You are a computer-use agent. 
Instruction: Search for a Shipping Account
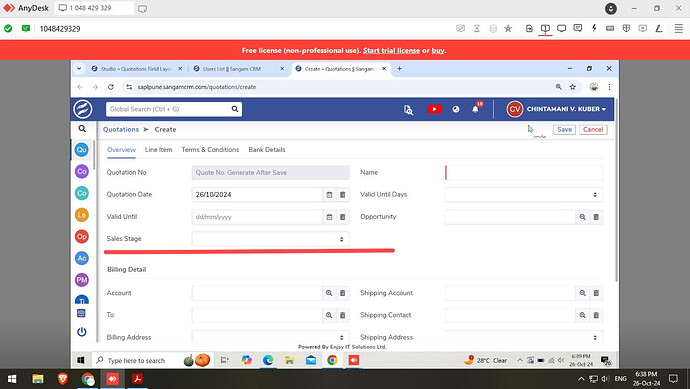pos(583,293)
